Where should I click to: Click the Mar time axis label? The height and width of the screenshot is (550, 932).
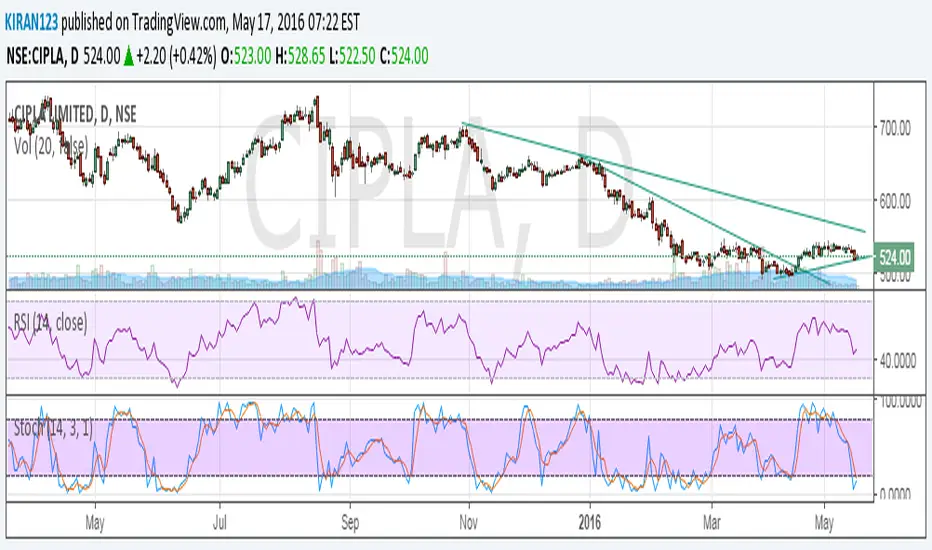[711, 522]
